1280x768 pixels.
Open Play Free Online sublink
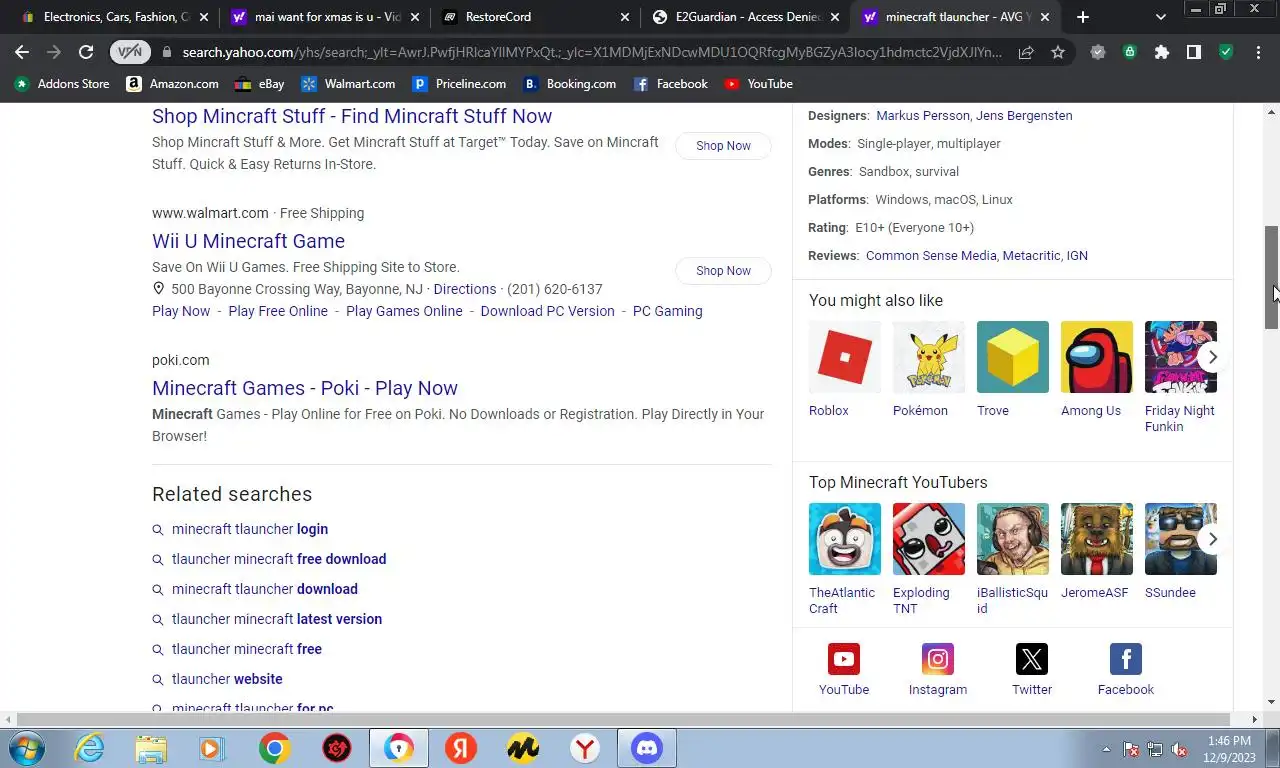278,311
